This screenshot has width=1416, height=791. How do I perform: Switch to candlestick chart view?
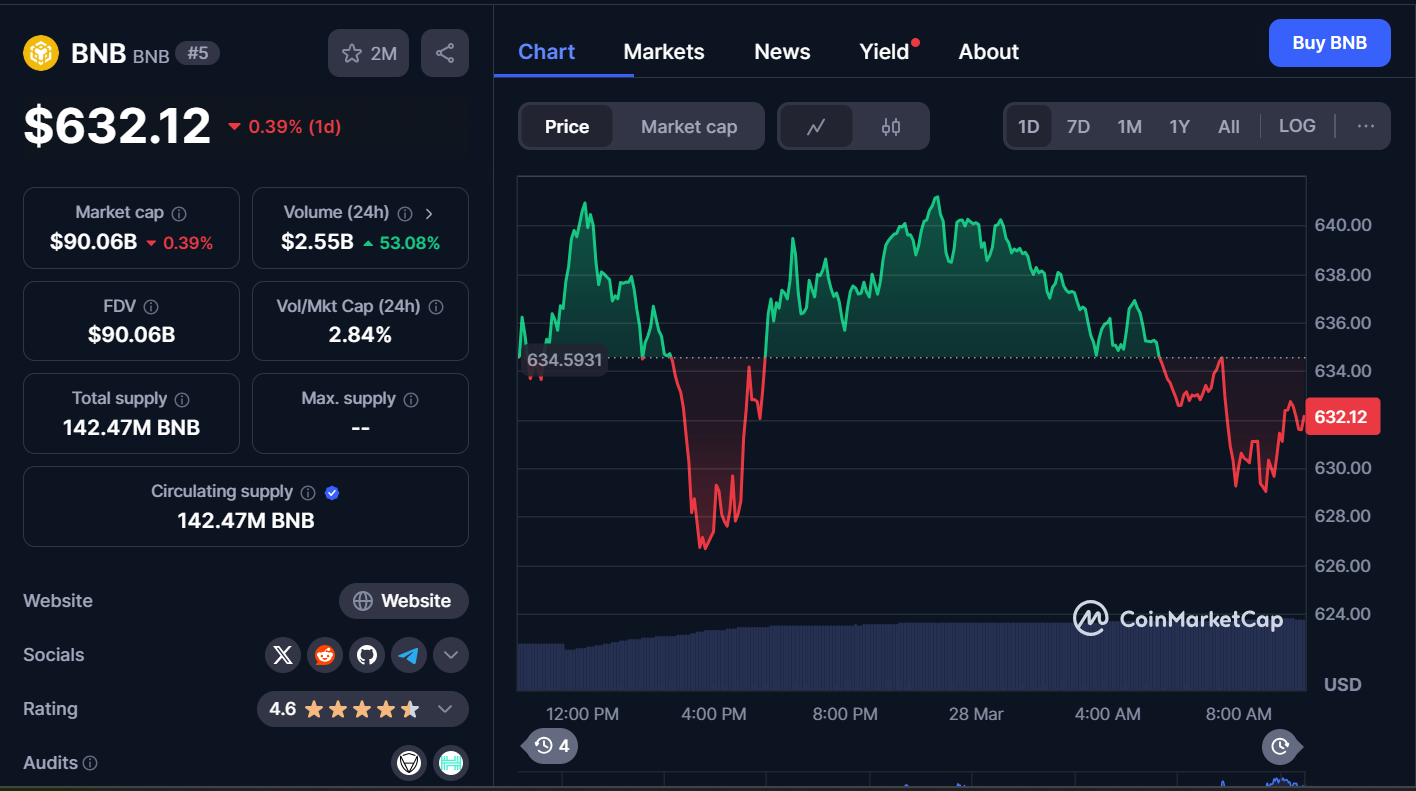click(x=891, y=127)
